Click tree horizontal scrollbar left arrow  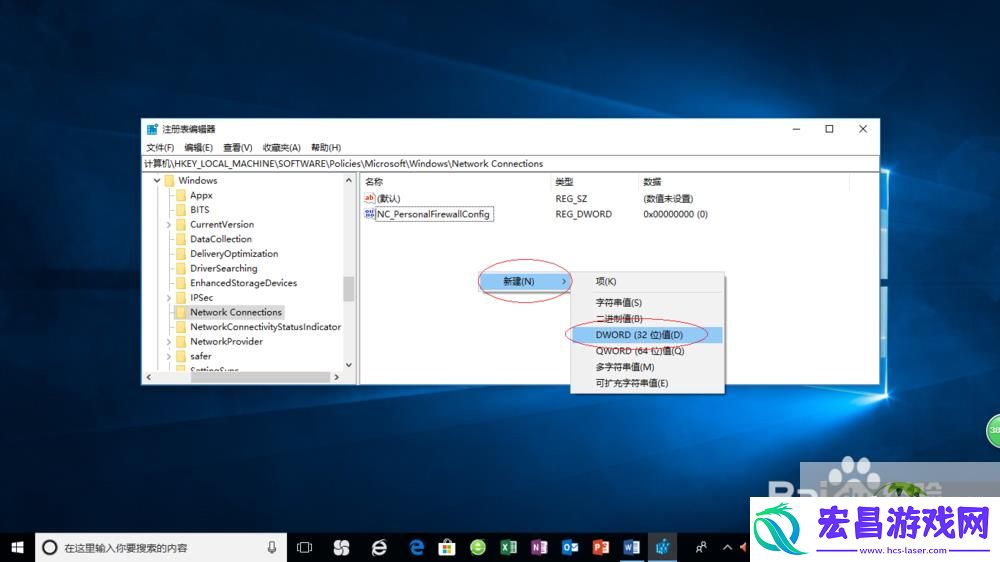coord(149,377)
